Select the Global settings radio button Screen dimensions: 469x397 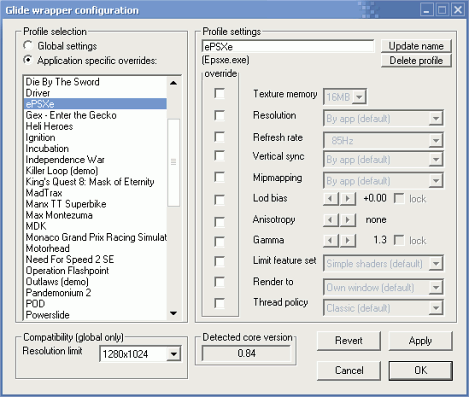pos(28,45)
